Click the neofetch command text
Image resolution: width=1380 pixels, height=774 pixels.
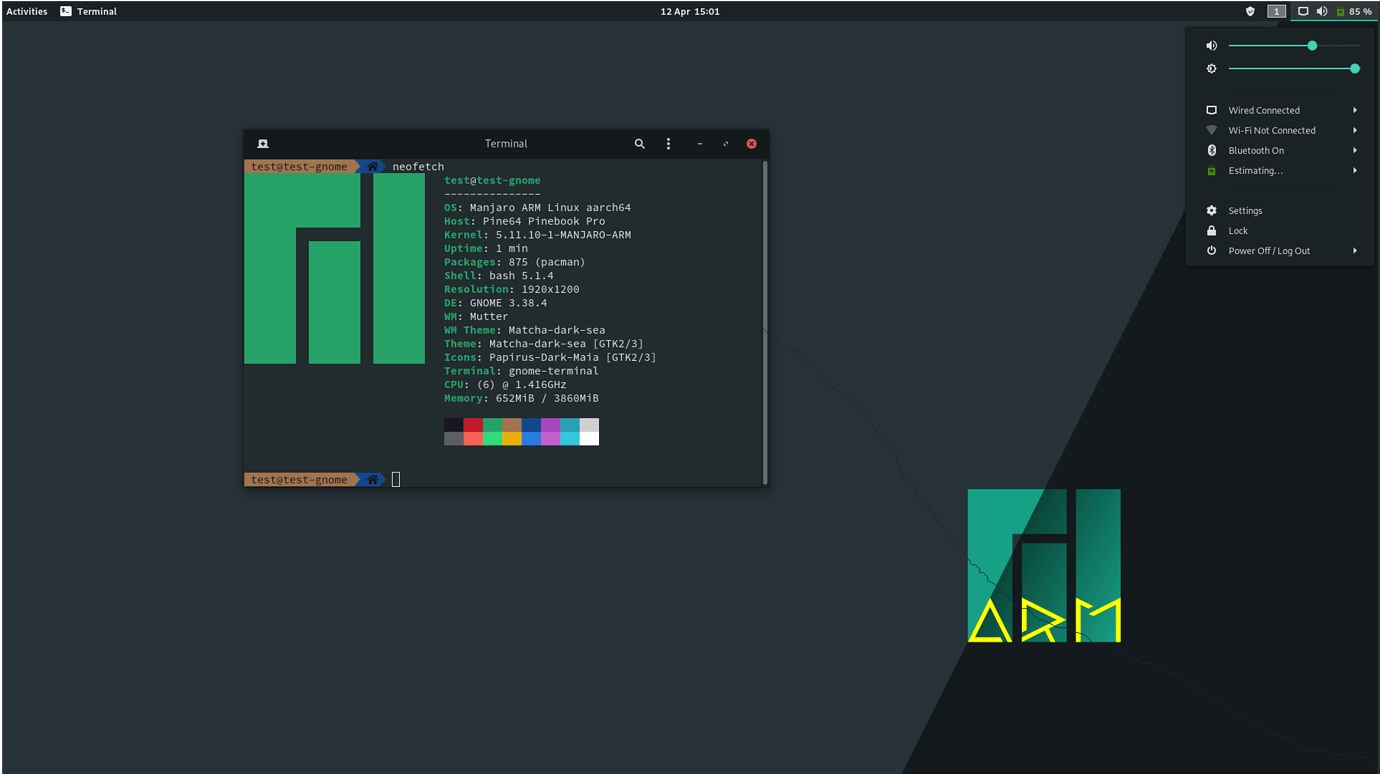[418, 167]
